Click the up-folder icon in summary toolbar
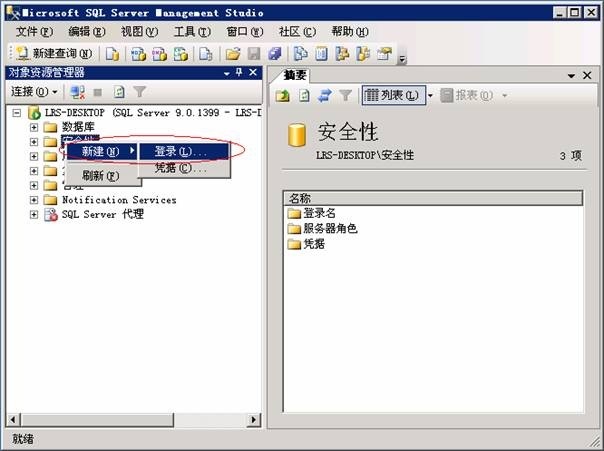The image size is (604, 451). pos(283,95)
